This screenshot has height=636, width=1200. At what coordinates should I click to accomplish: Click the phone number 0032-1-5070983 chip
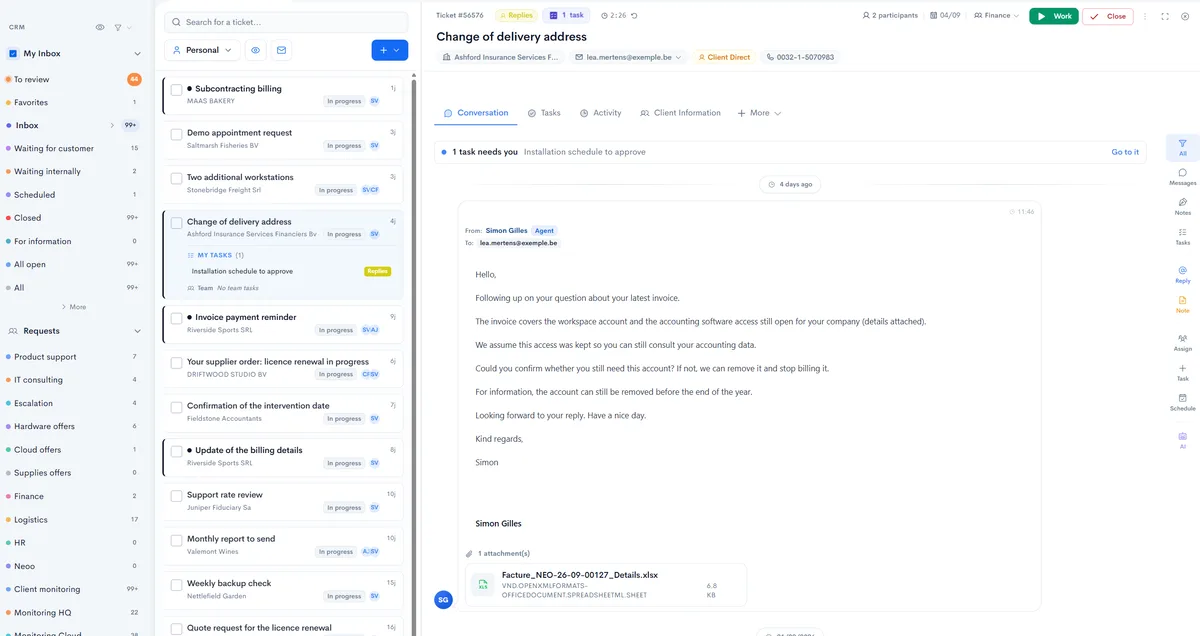(800, 57)
